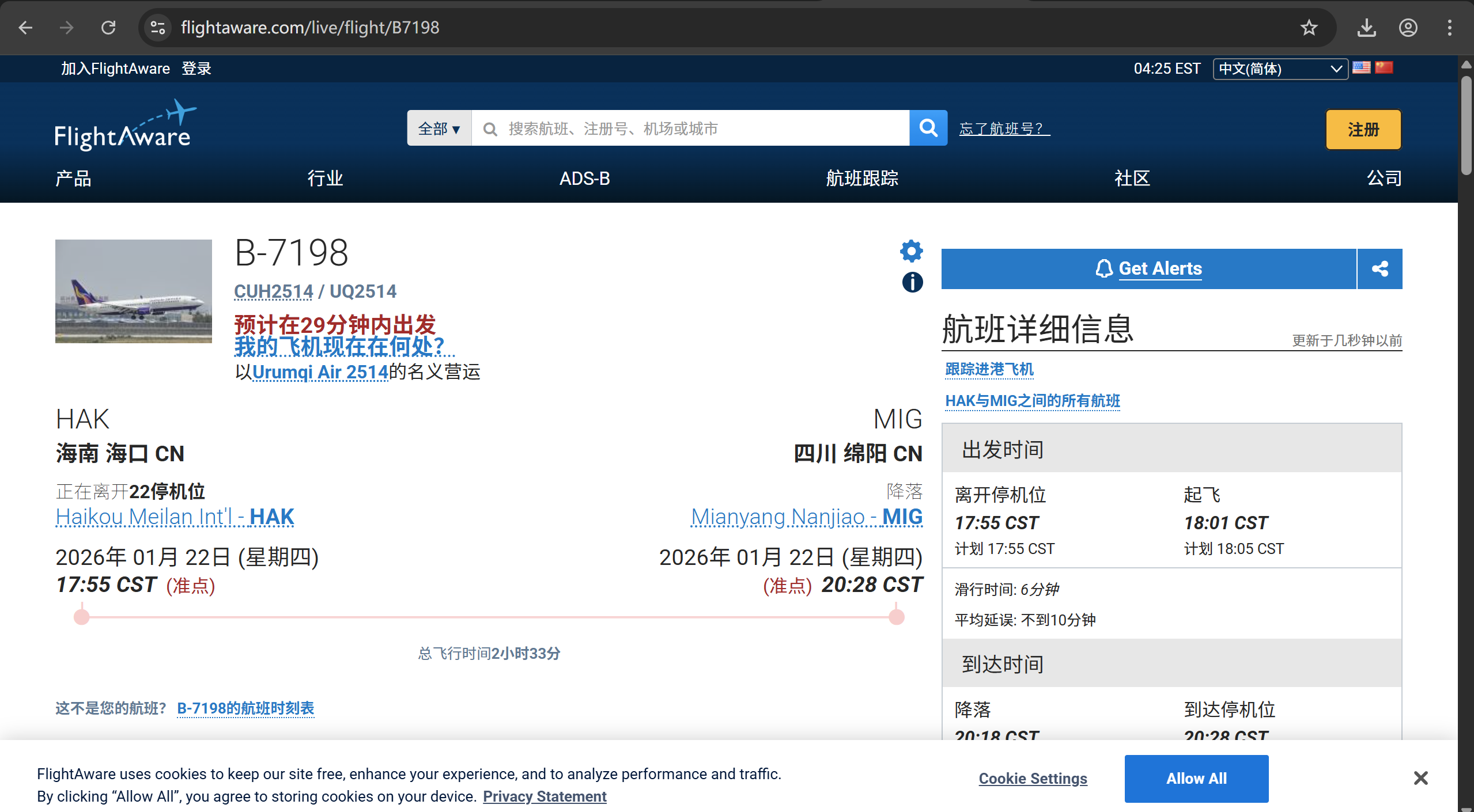Reload the page with the refresh icon
Viewport: 1474px width, 812px height.
(x=108, y=28)
